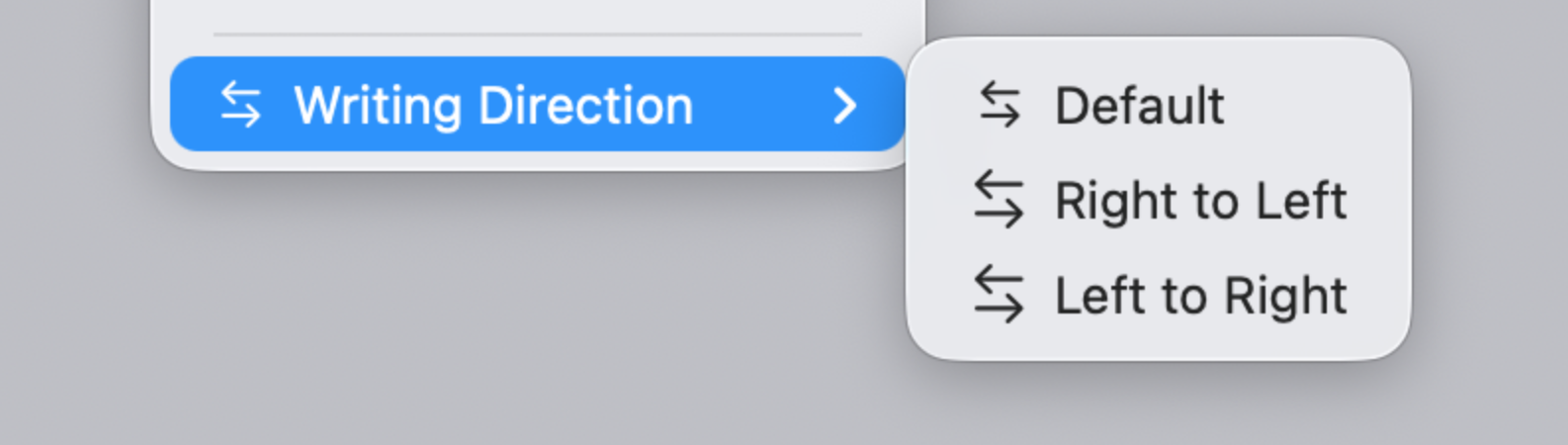The image size is (1568, 445).
Task: Click the empty menu area above the separator
Action: click(x=538, y=14)
